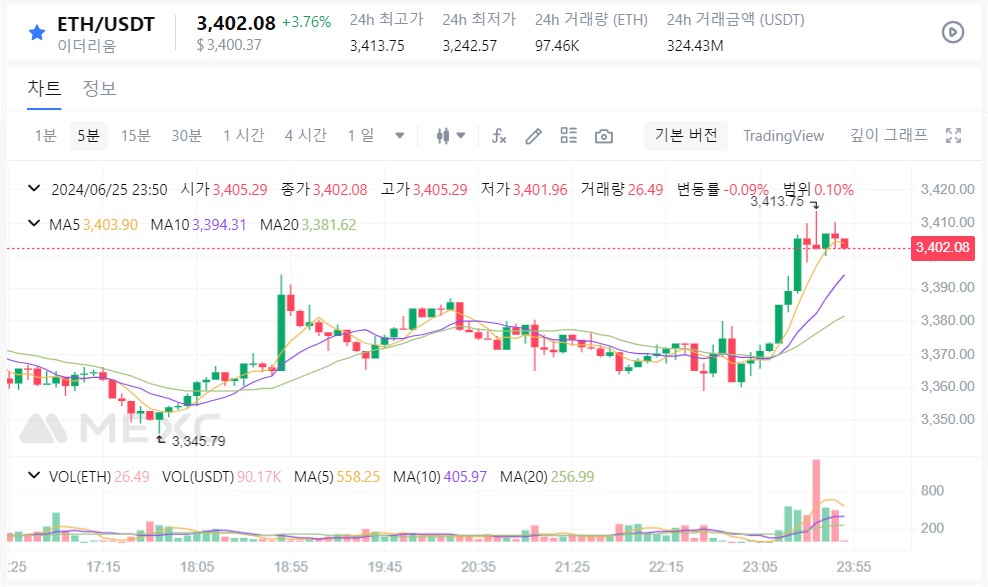The height and width of the screenshot is (587, 988).
Task: Collapse the MA indicator row chevron
Action: 35,224
